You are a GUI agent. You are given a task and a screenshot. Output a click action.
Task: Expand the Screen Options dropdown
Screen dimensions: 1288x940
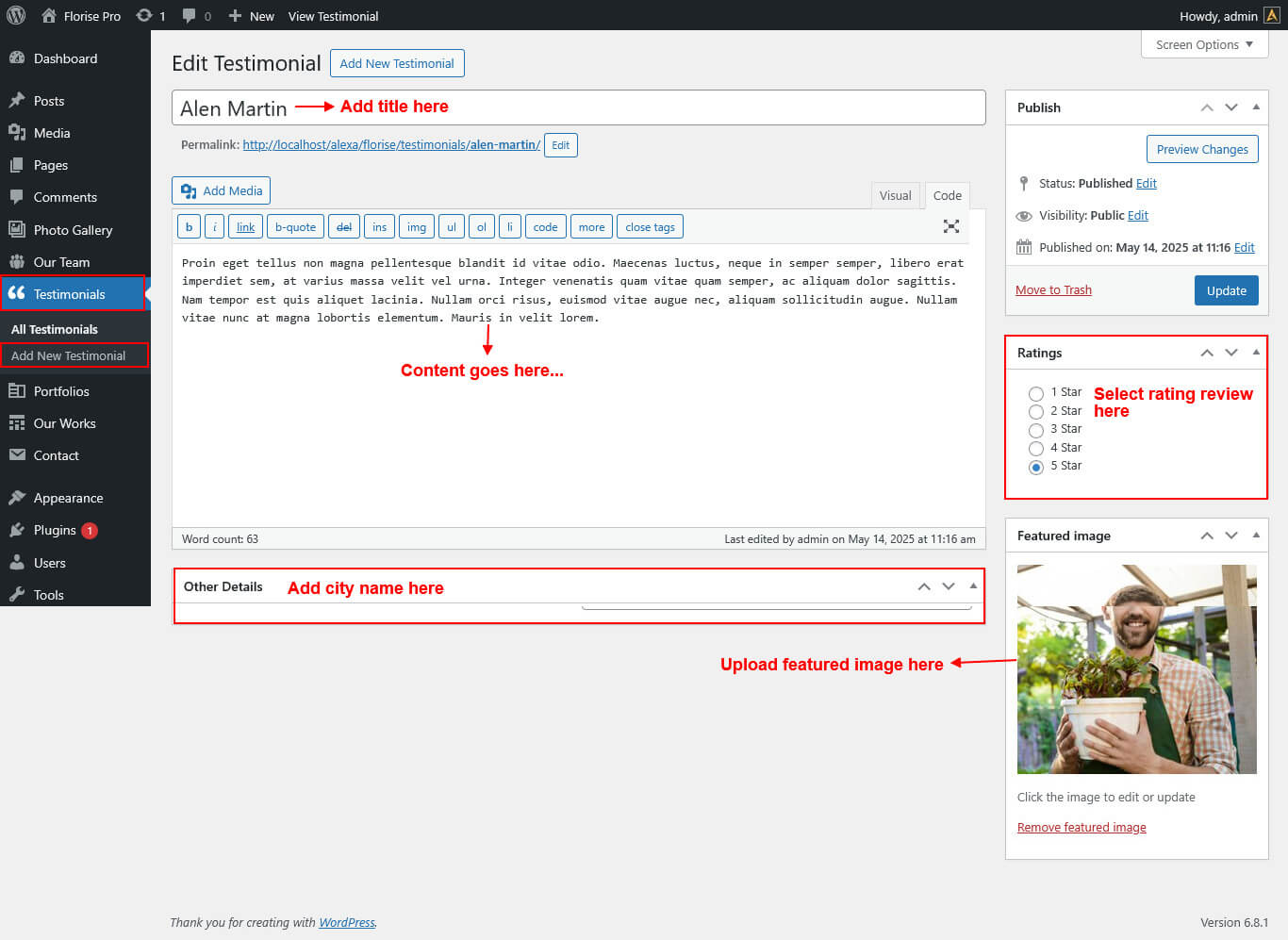[1204, 44]
